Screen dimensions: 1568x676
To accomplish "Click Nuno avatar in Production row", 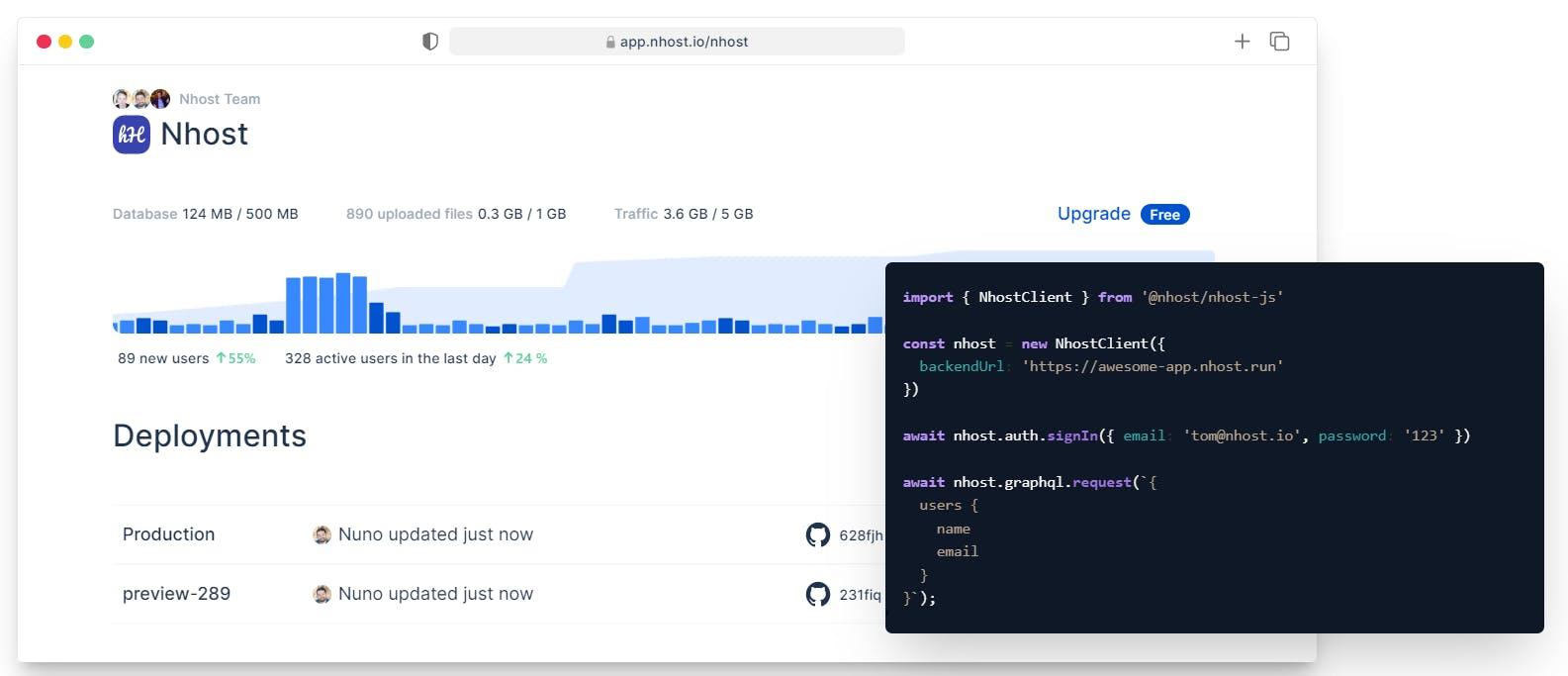I will coord(322,534).
